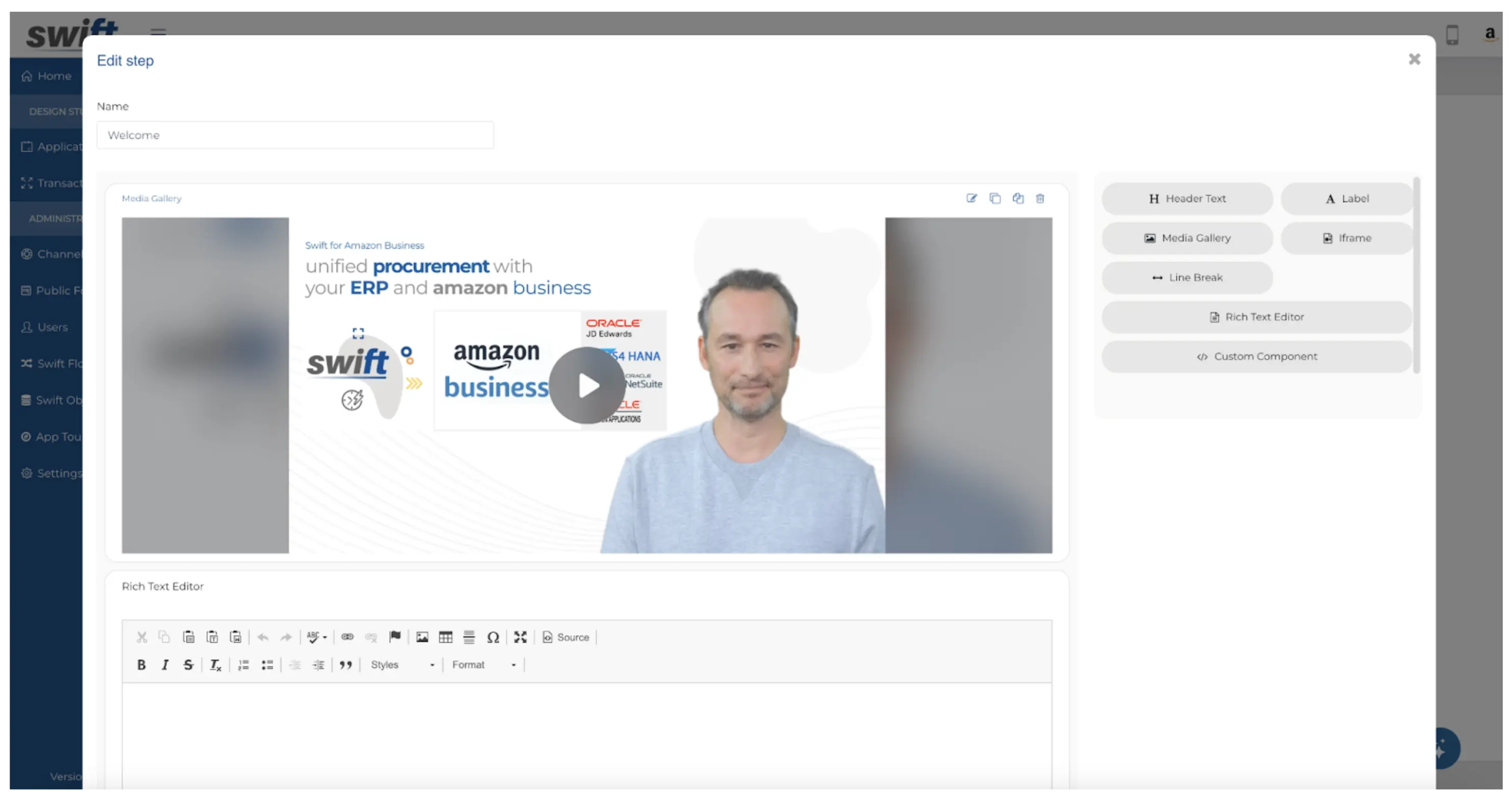Close the Edit step dialog
This screenshot has height=802, width=1512.
[1414, 59]
